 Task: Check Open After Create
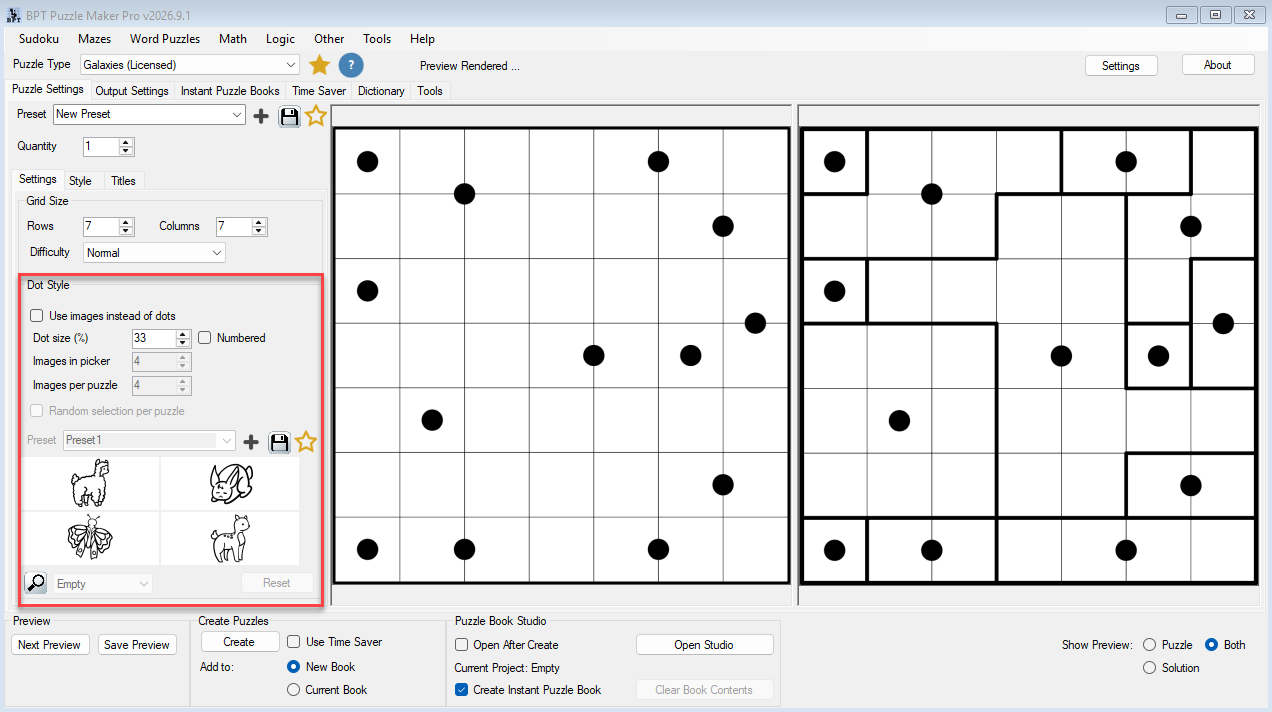(x=462, y=645)
